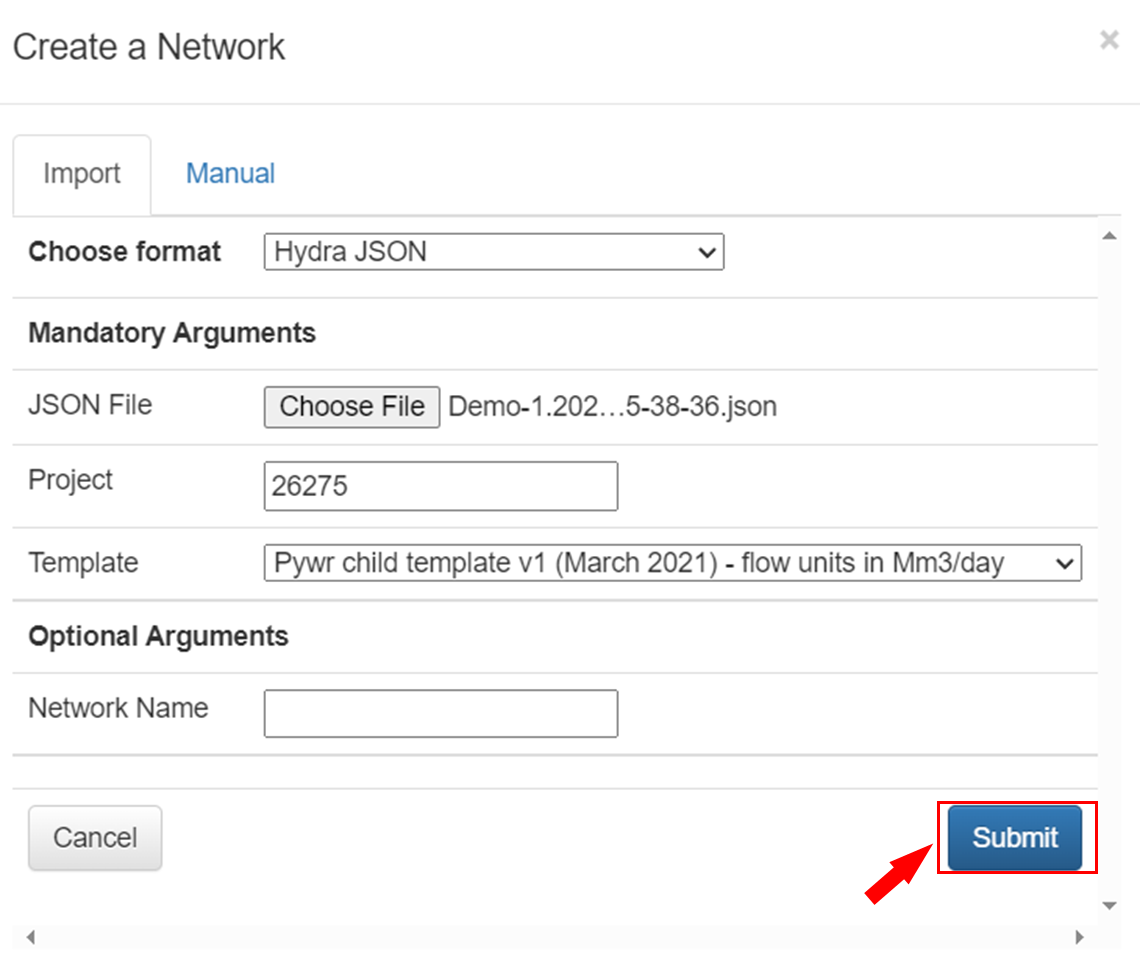This screenshot has height=963, width=1140.
Task: Click the Submit button
Action: tap(1015, 838)
